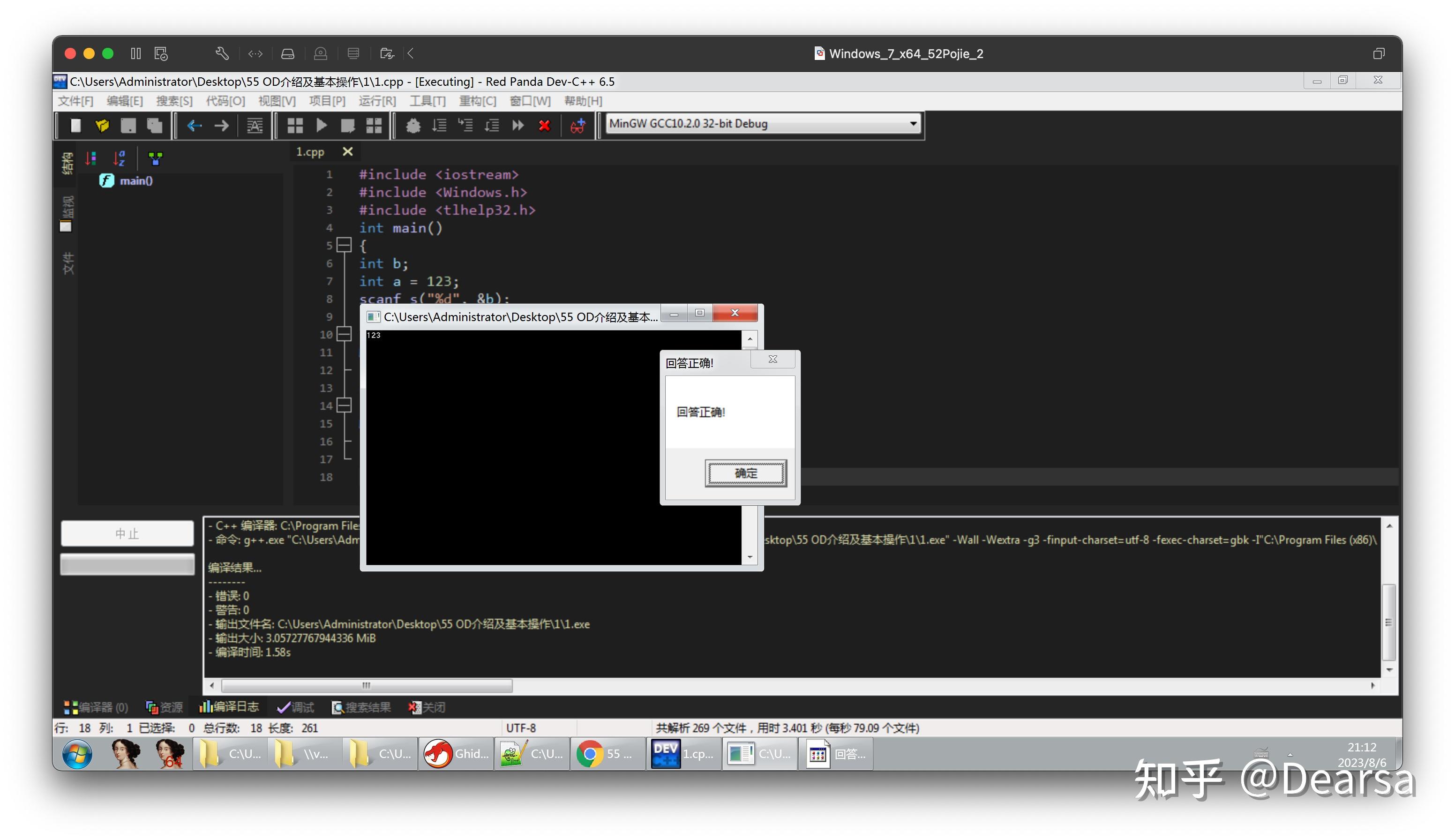Toggle sort by type in the structure panel
The height and width of the screenshot is (840, 1455).
point(91,157)
